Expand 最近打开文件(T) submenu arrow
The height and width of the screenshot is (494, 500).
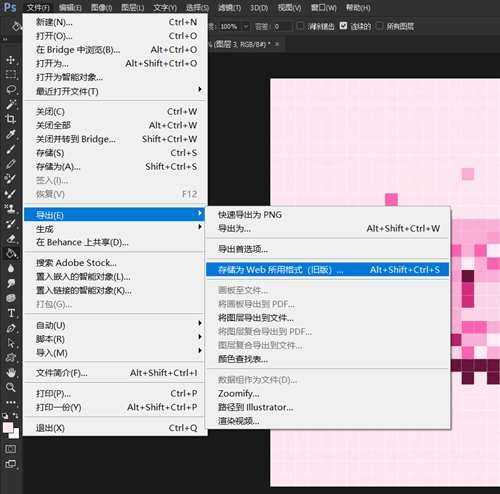point(200,89)
